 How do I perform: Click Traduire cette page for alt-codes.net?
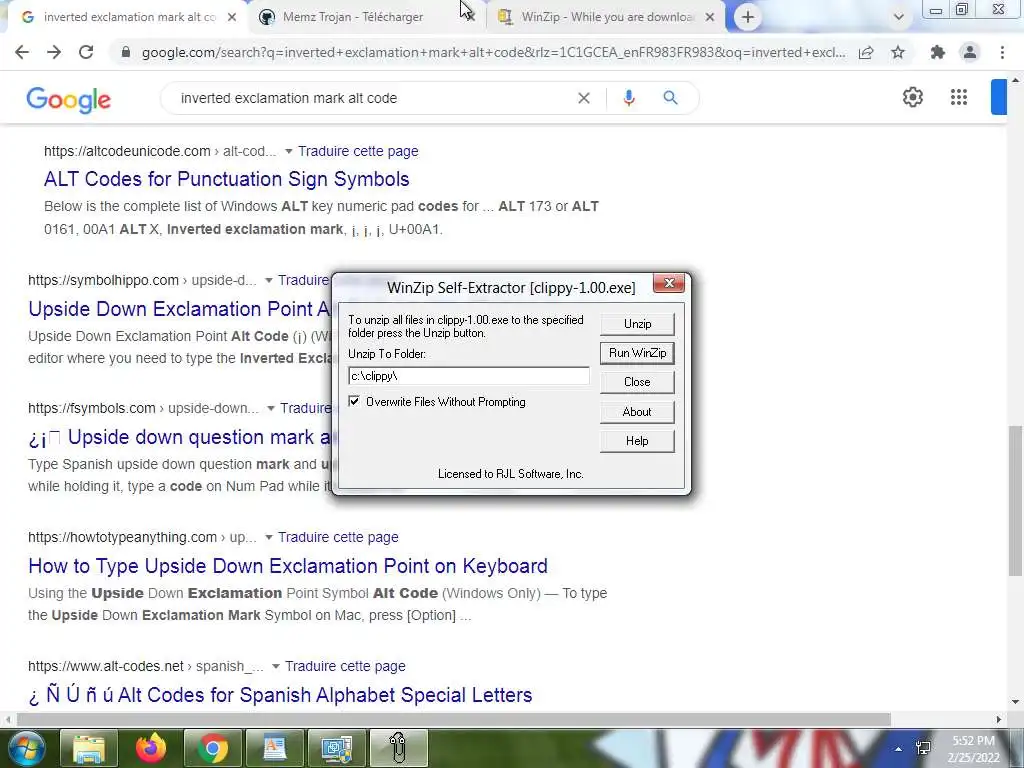(x=345, y=666)
